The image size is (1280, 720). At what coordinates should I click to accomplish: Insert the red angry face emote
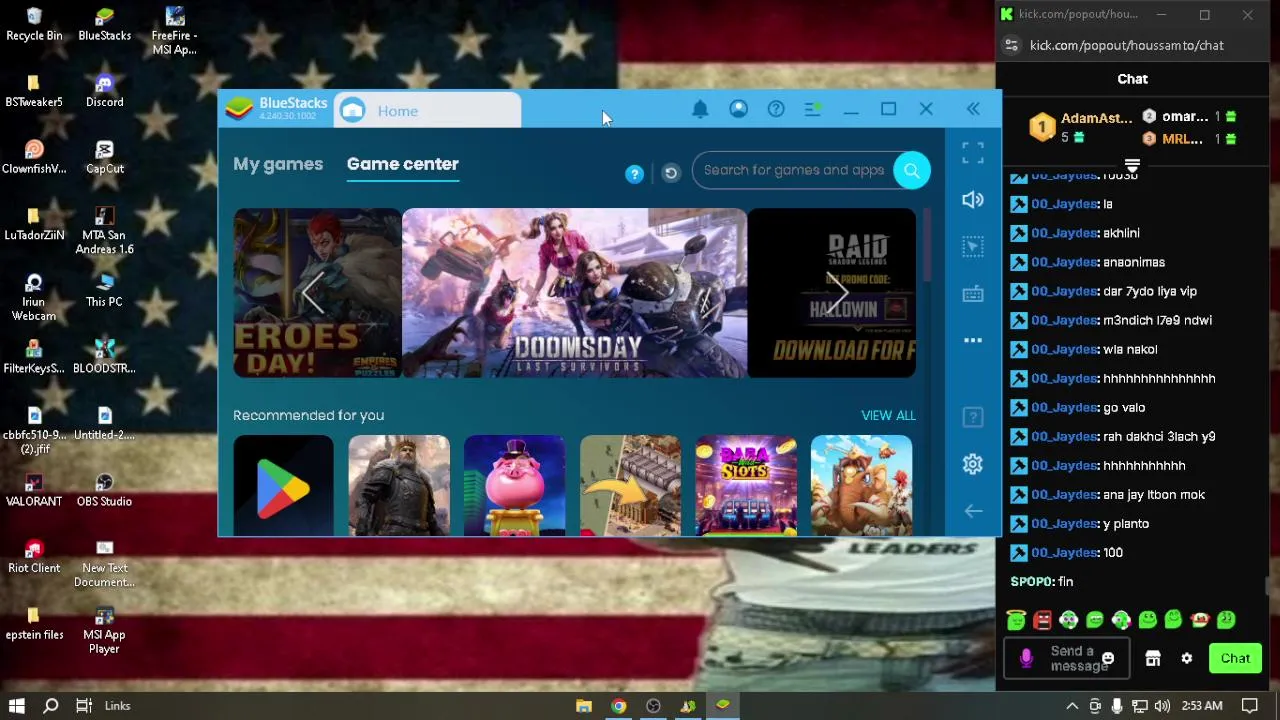[1042, 621]
